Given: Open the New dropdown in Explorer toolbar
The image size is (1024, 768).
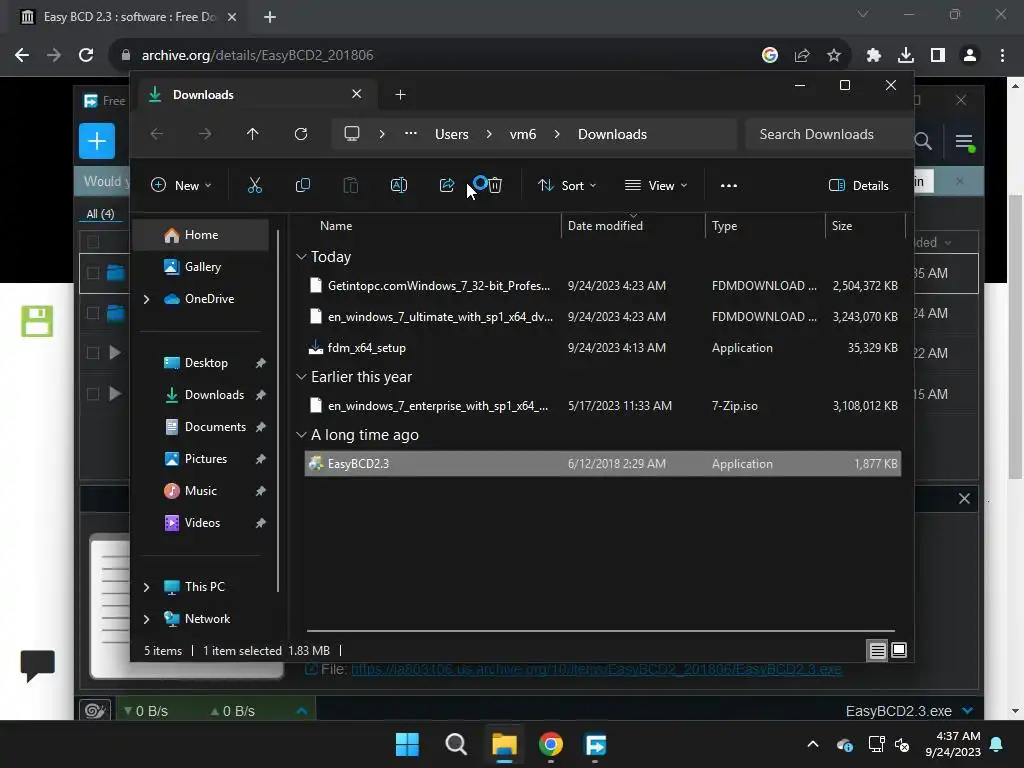Looking at the screenshot, I should pos(181,185).
